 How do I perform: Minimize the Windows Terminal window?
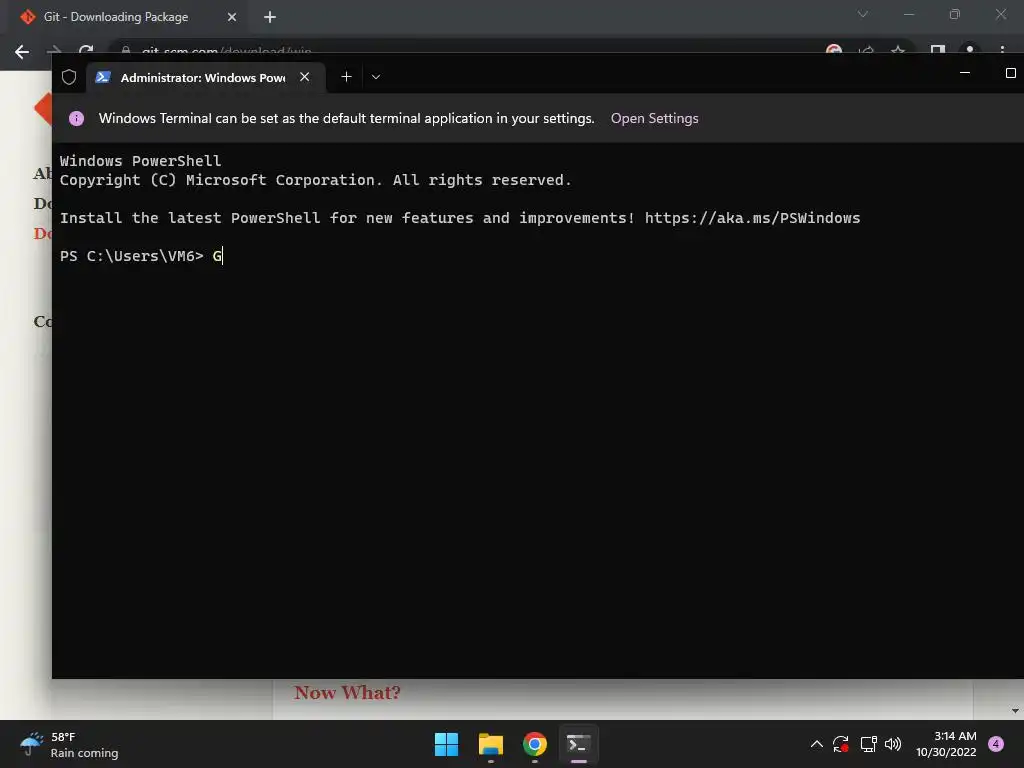pyautogui.click(x=965, y=73)
